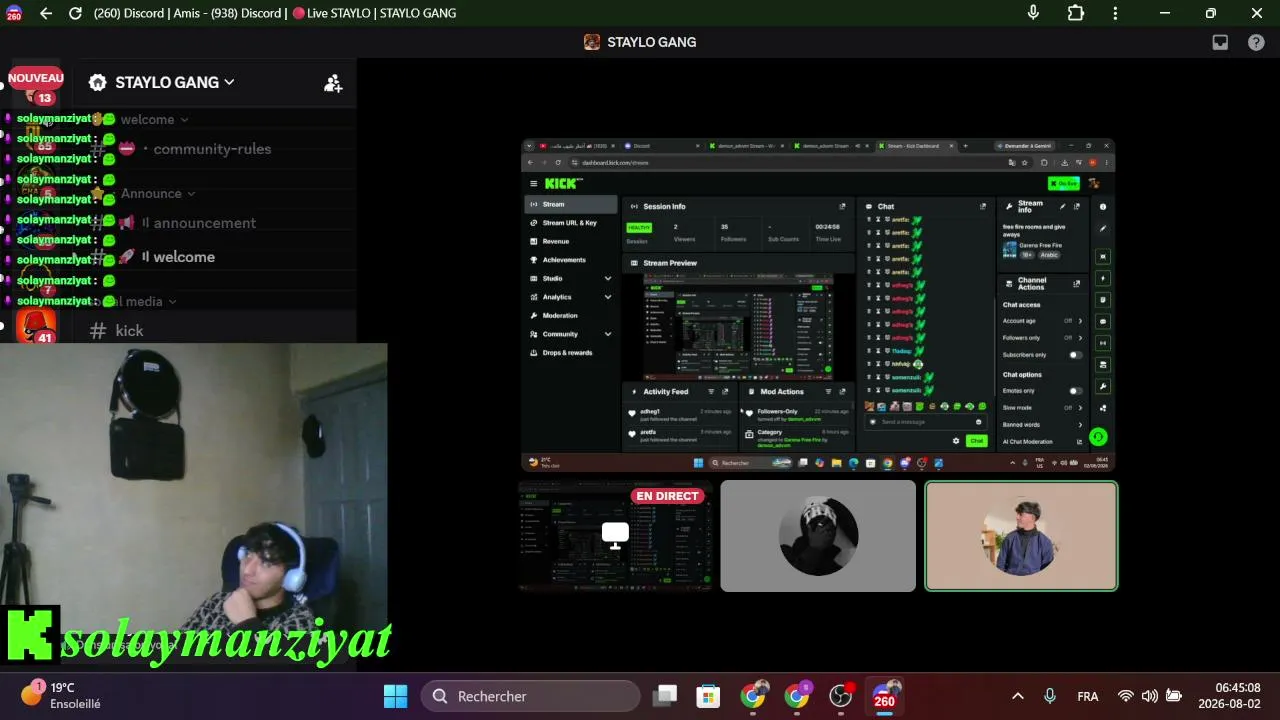Select the server icon with 41 badge

[x=36, y=327]
